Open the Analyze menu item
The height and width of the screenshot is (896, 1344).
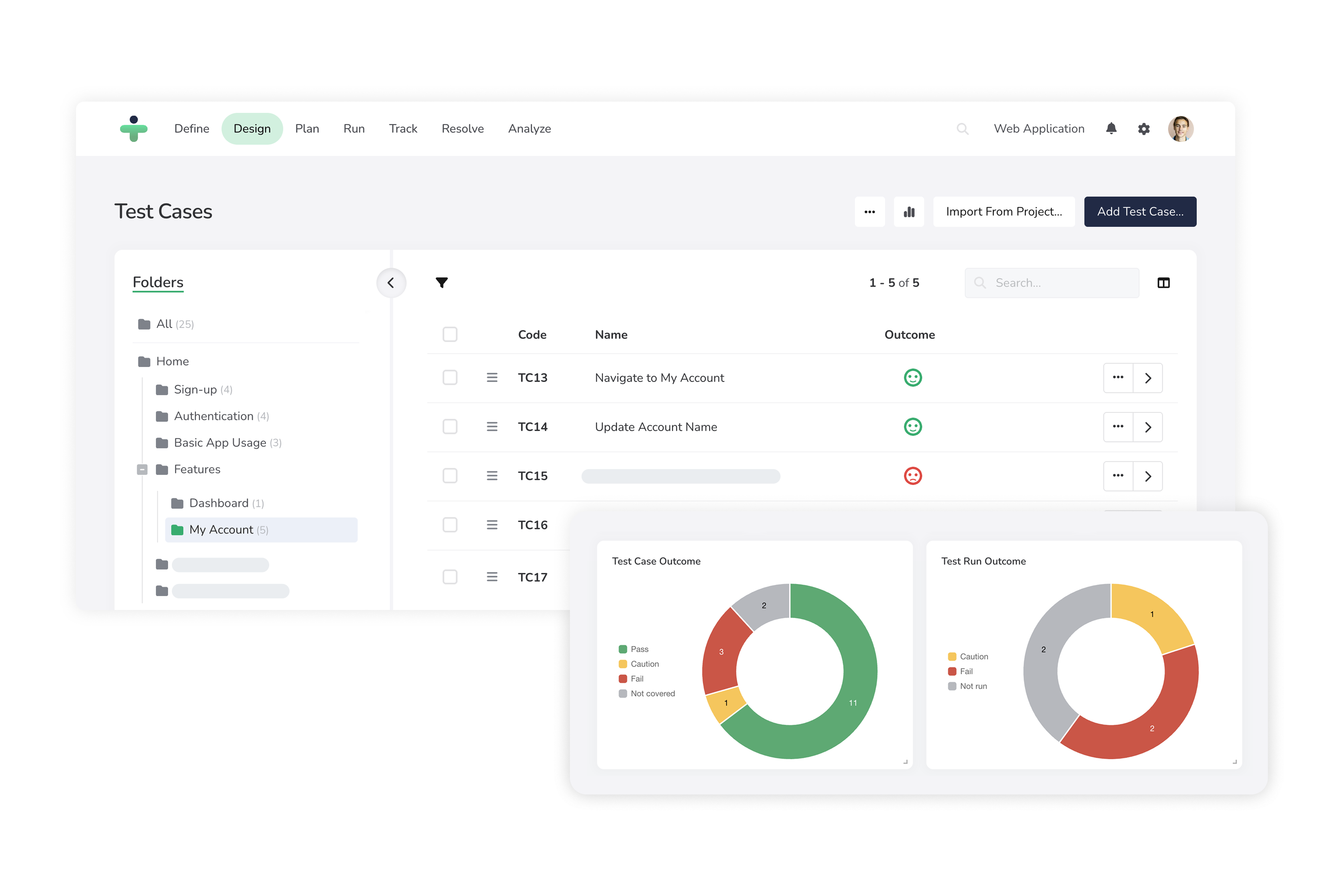[528, 128]
